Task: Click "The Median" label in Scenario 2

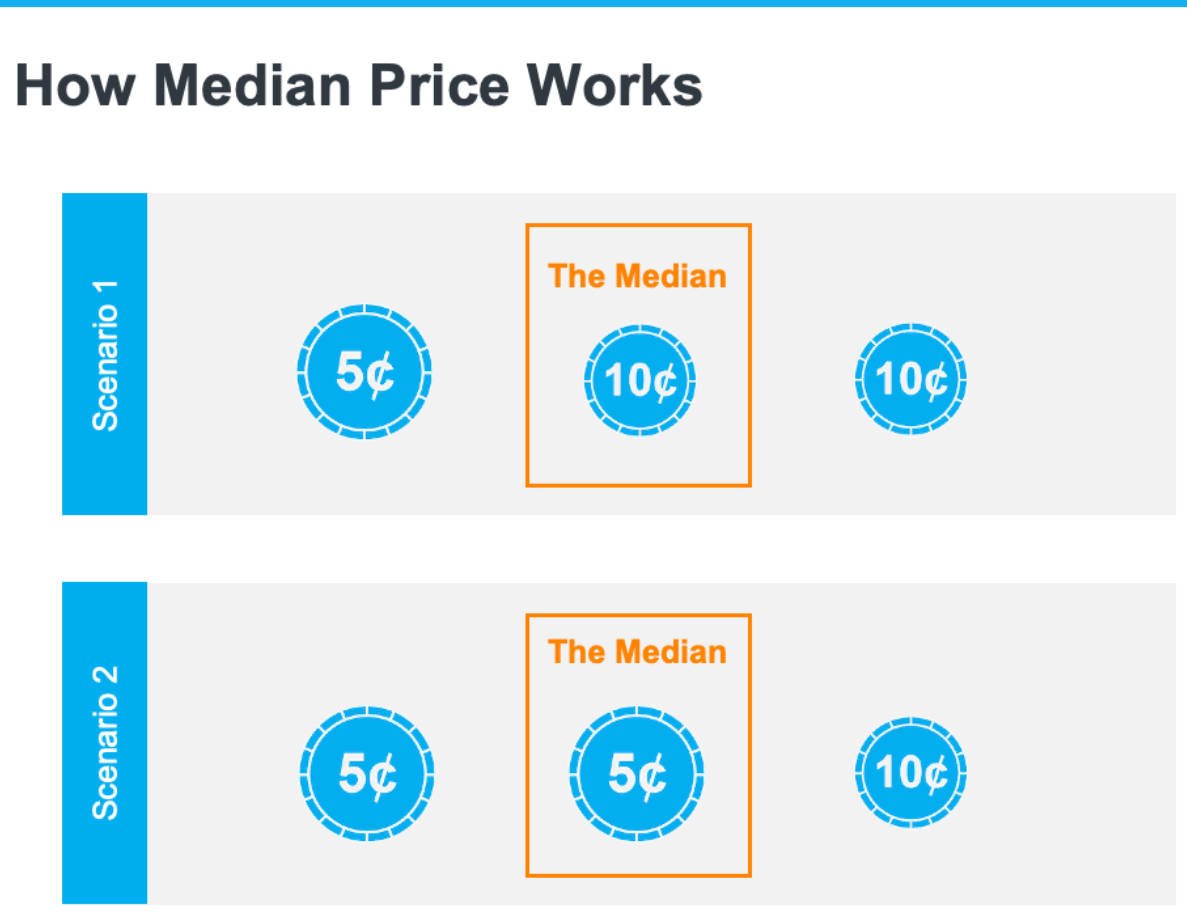Action: [638, 652]
